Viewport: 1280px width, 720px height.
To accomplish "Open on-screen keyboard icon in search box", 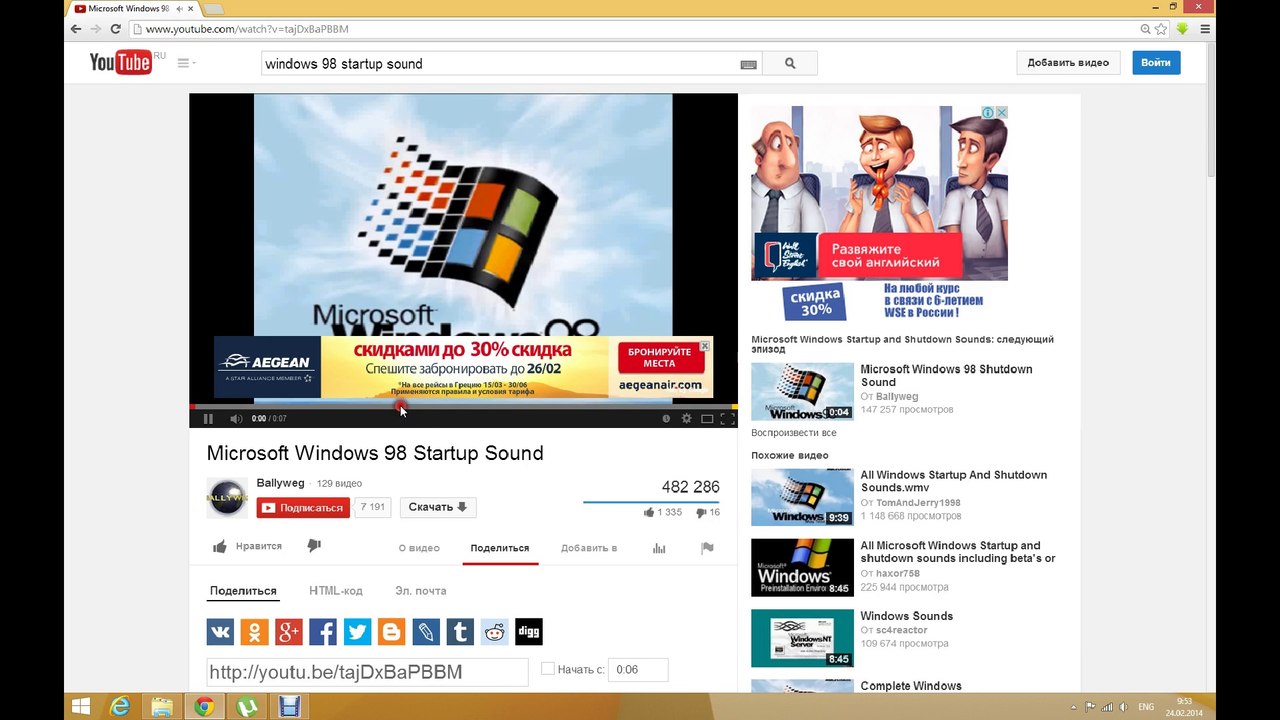I will (x=748, y=64).
